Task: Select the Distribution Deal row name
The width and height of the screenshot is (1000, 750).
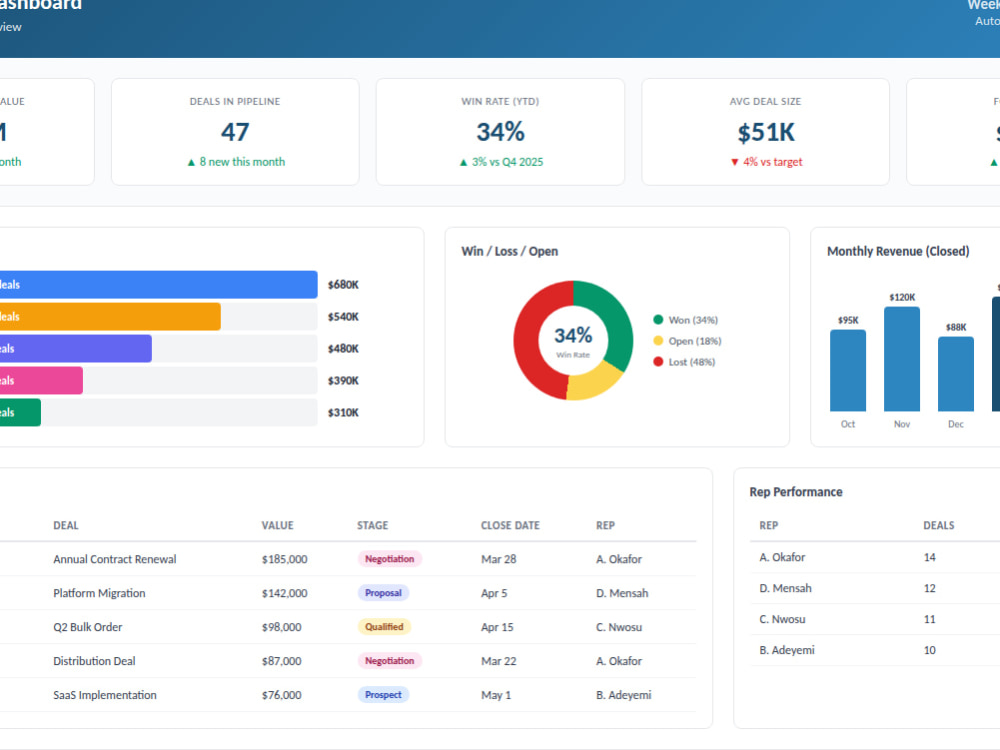Action: coord(94,661)
